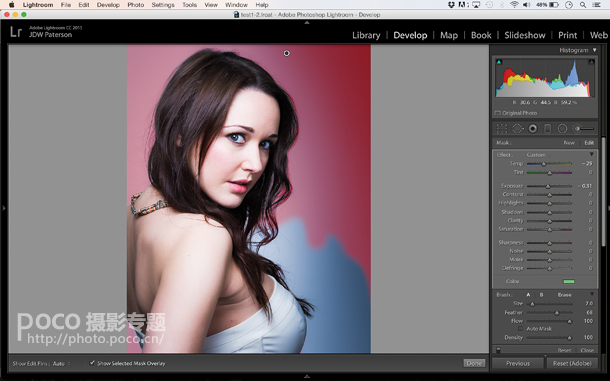610x381 pixels.
Task: Switch to the Print module
Action: 568,35
